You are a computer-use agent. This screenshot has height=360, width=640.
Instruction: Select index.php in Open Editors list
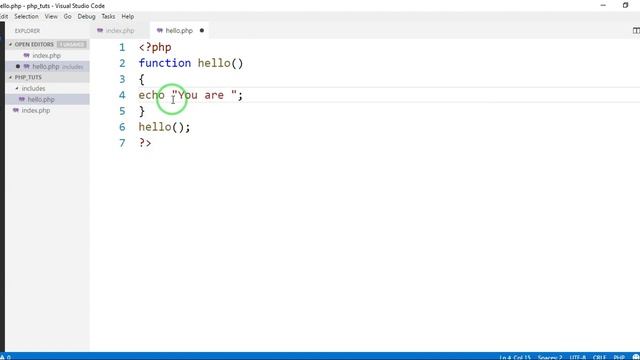[x=47, y=56]
